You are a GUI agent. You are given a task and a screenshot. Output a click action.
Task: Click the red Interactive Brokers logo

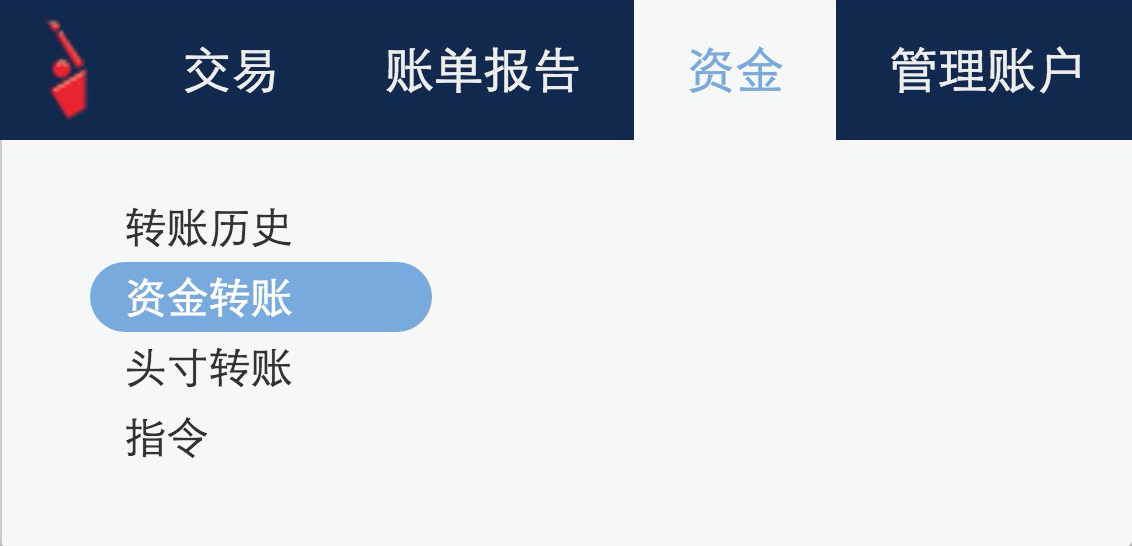click(68, 69)
